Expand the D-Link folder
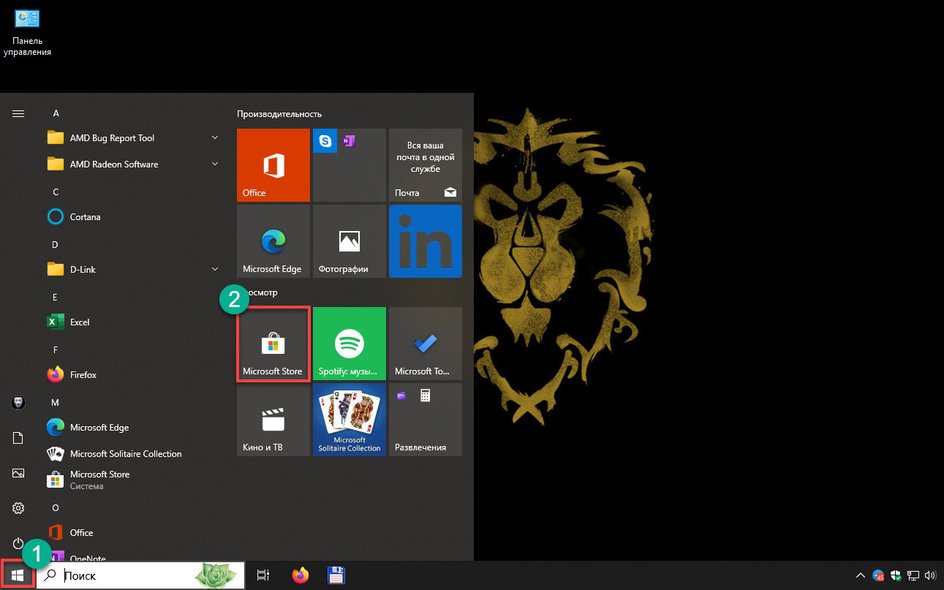 [x=134, y=269]
